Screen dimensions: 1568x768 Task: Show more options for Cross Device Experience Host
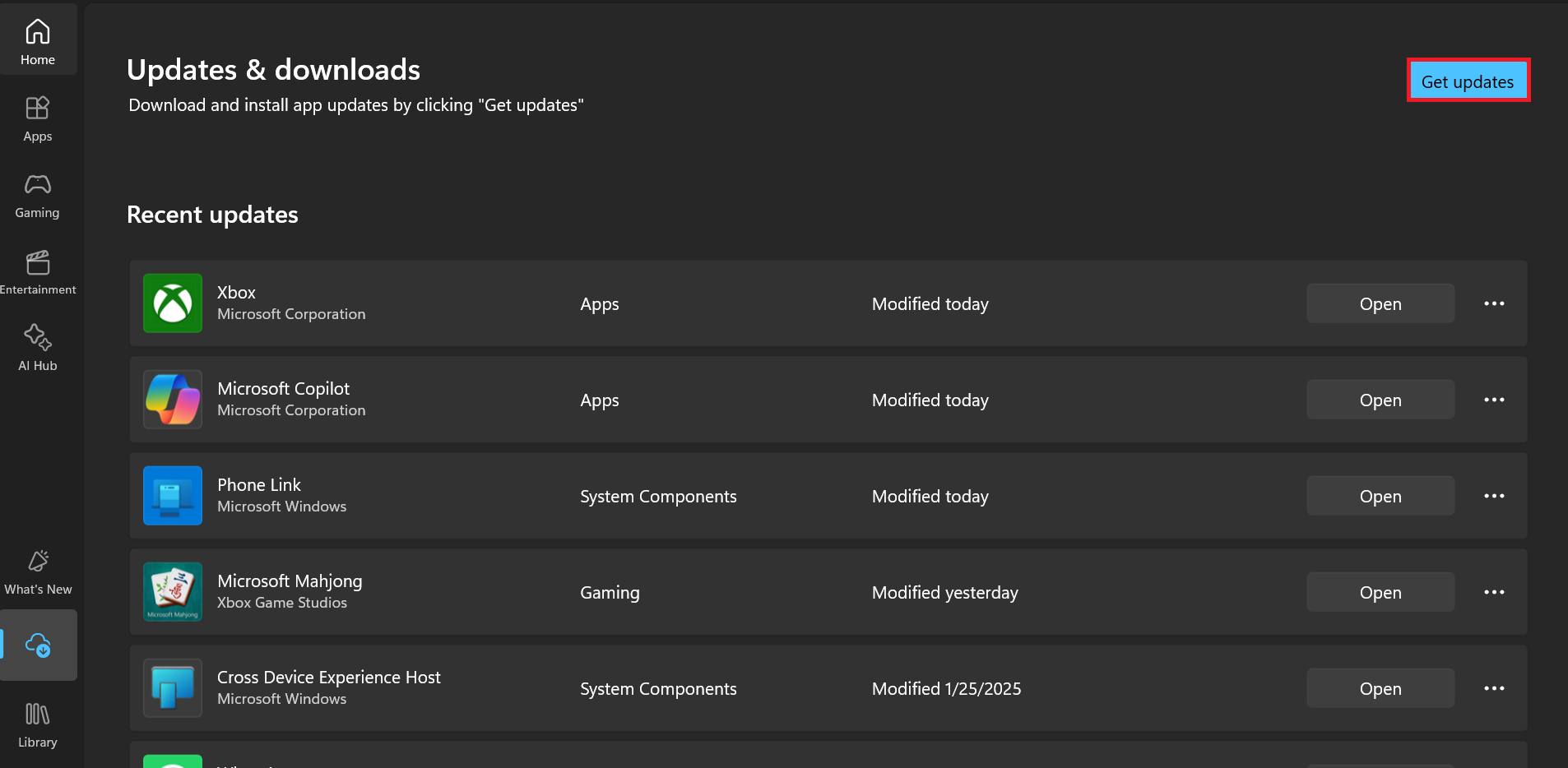coord(1494,689)
